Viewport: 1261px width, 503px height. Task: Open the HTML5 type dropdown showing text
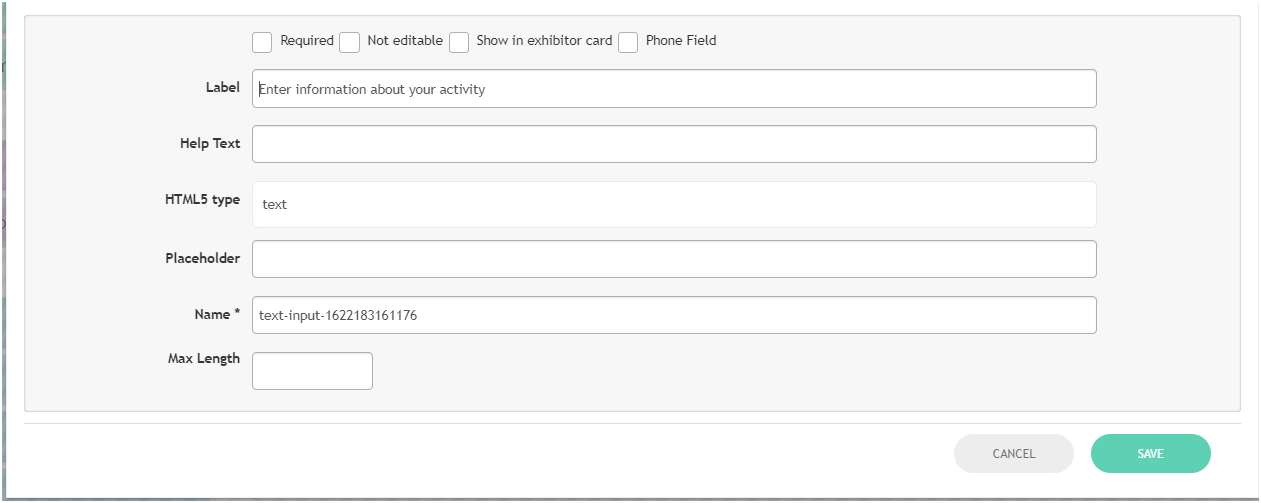pyautogui.click(x=674, y=204)
